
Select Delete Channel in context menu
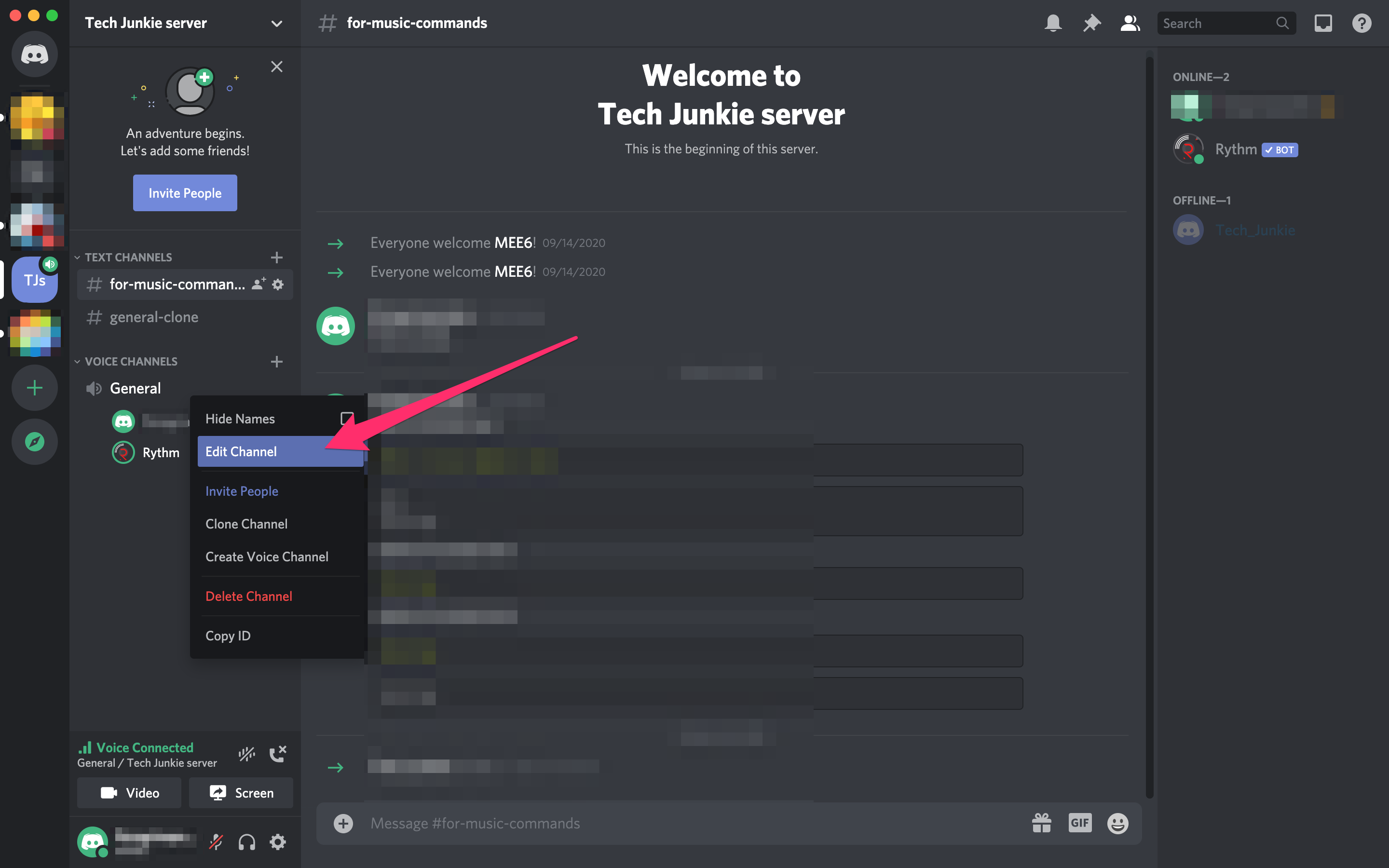(x=248, y=595)
